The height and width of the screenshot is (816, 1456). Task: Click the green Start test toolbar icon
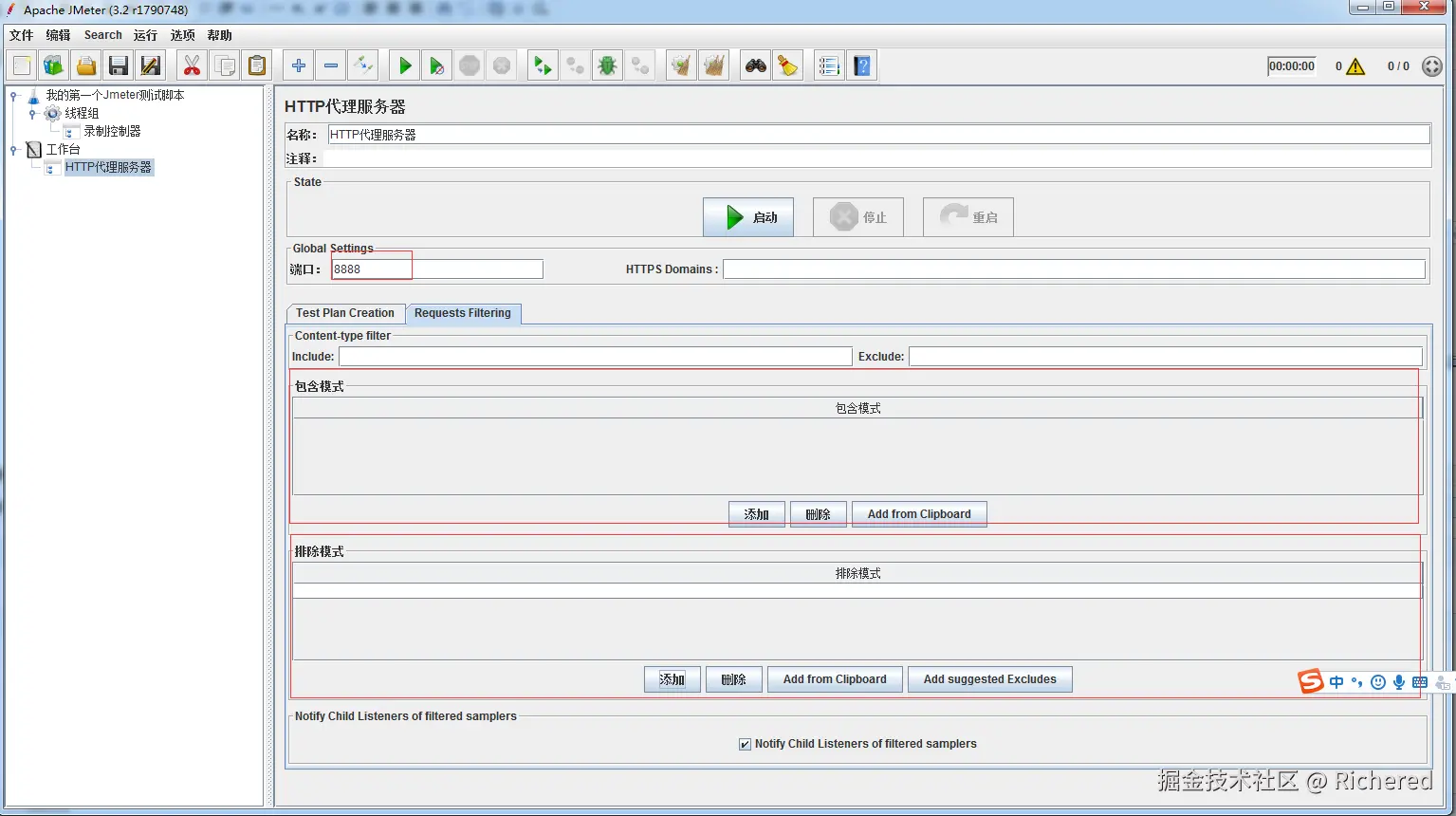405,65
